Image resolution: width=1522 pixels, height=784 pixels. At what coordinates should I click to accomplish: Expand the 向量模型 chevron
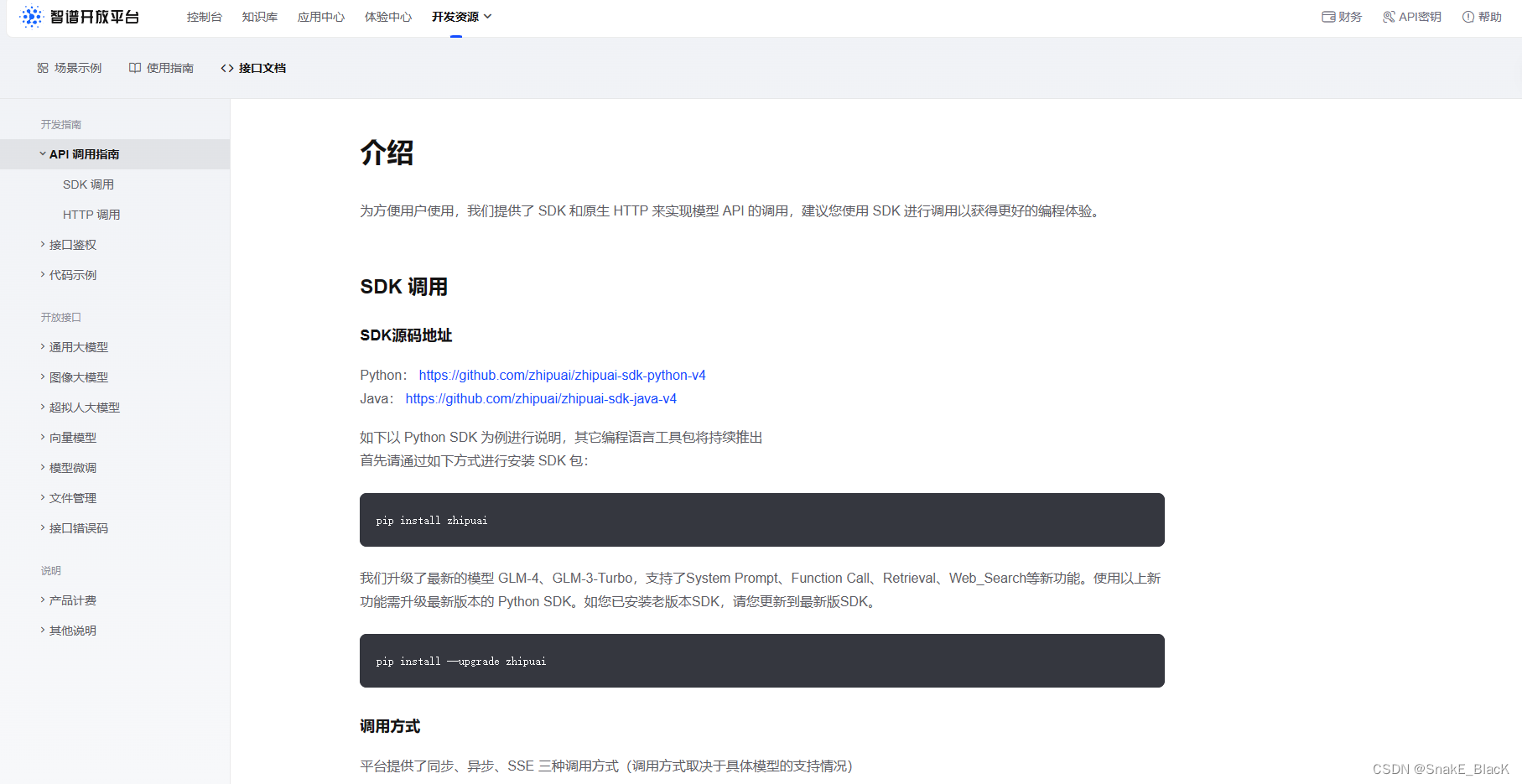coord(43,438)
